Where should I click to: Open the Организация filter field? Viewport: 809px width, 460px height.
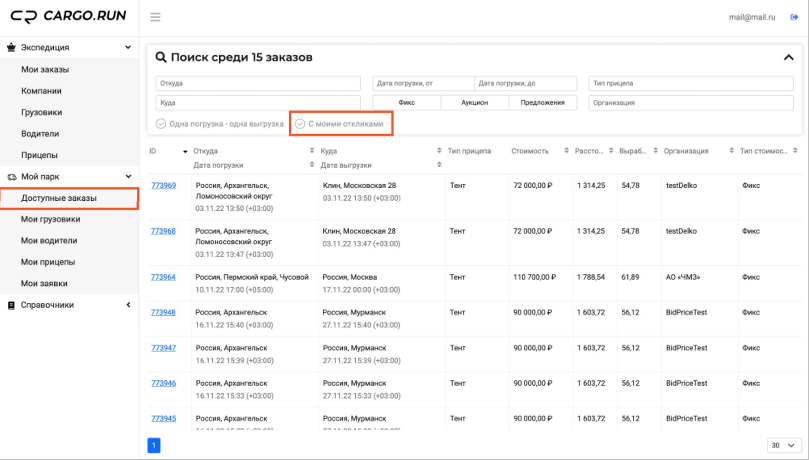point(691,103)
